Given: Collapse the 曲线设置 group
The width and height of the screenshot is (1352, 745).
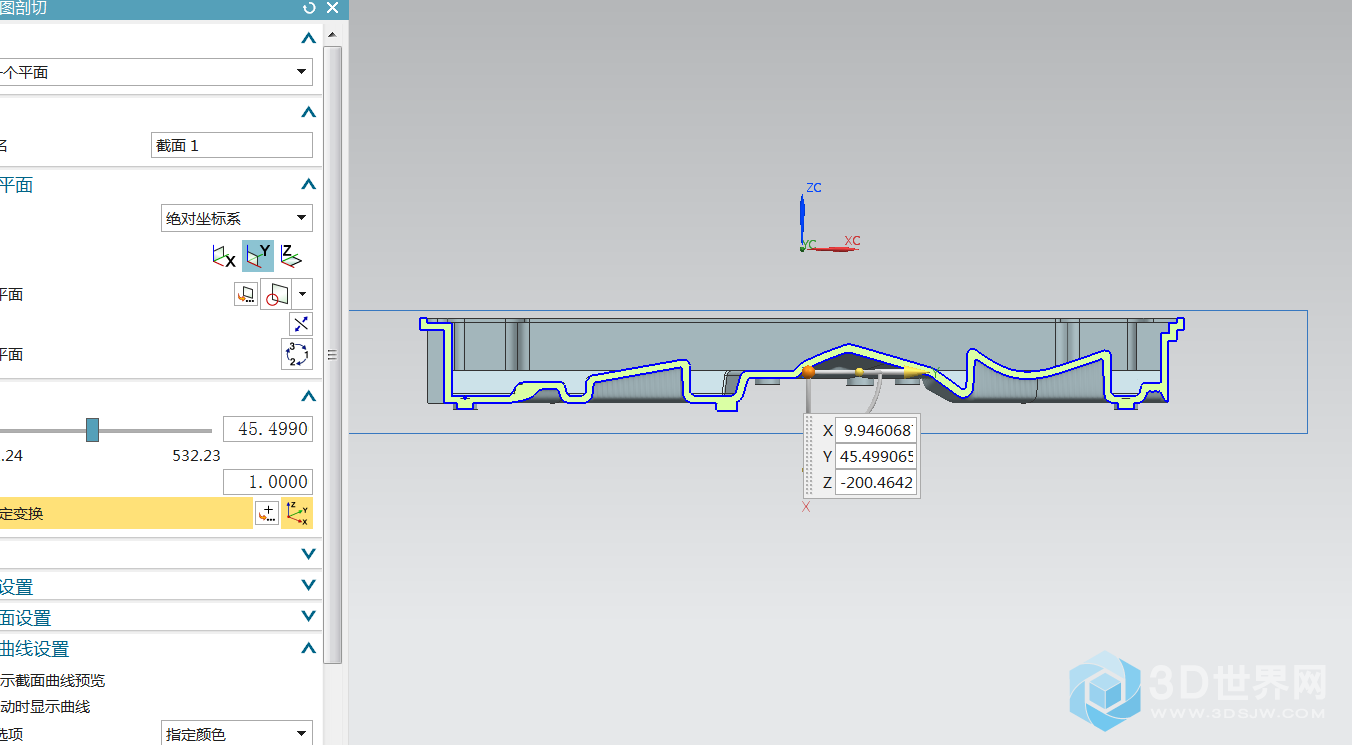Looking at the screenshot, I should [x=309, y=648].
